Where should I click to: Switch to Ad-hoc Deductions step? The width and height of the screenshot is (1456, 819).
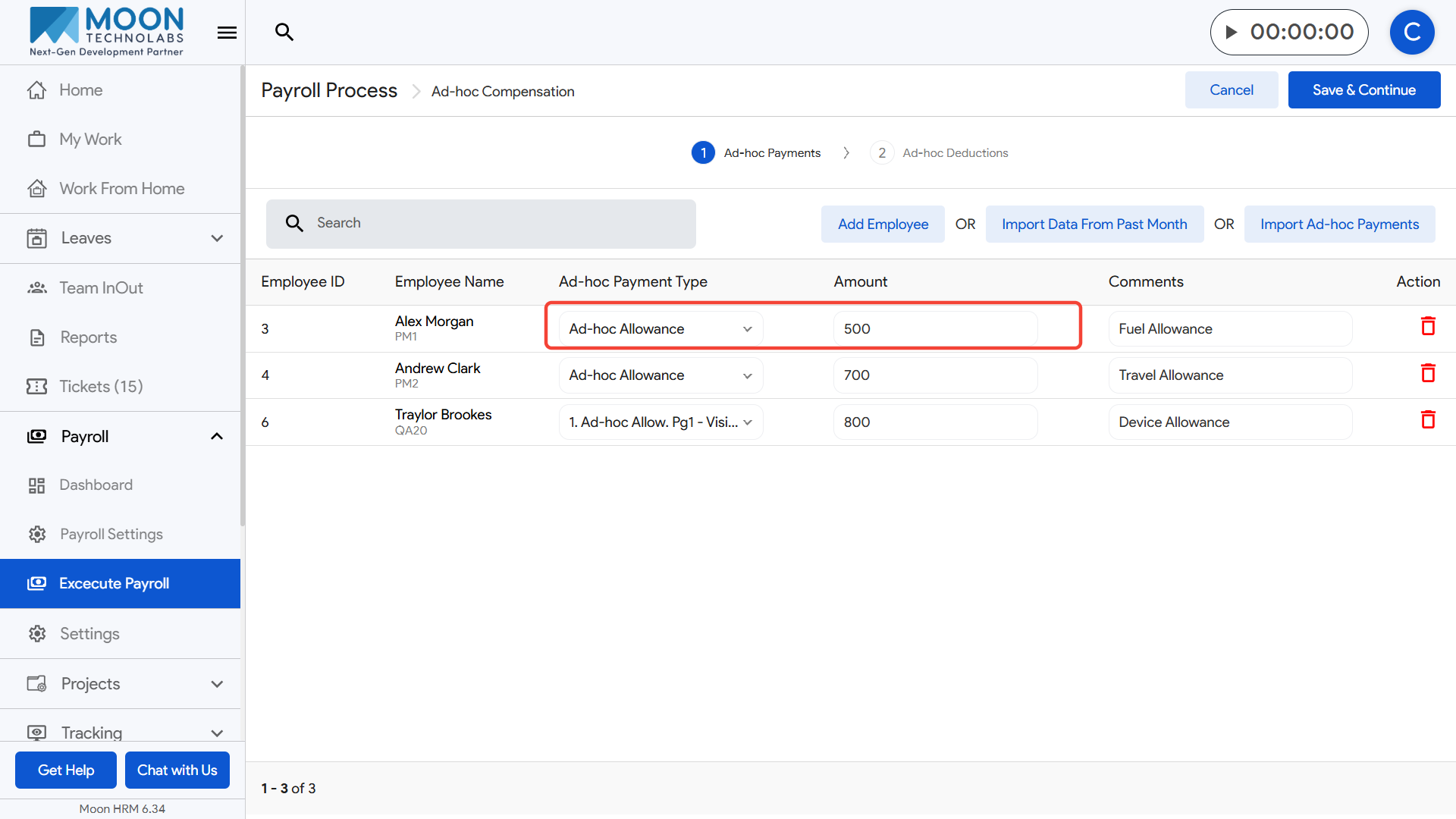(940, 153)
